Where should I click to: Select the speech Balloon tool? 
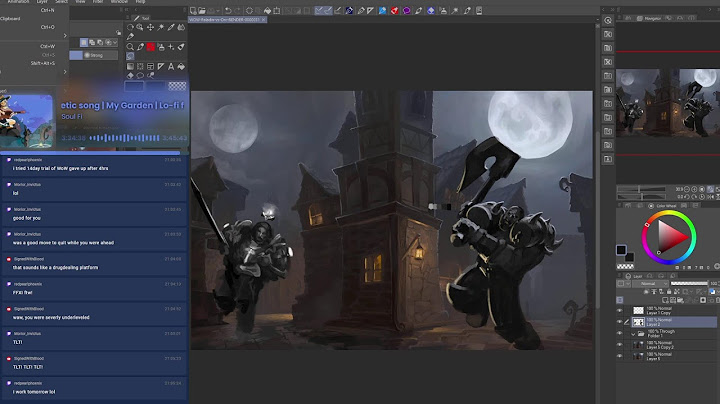click(x=141, y=75)
